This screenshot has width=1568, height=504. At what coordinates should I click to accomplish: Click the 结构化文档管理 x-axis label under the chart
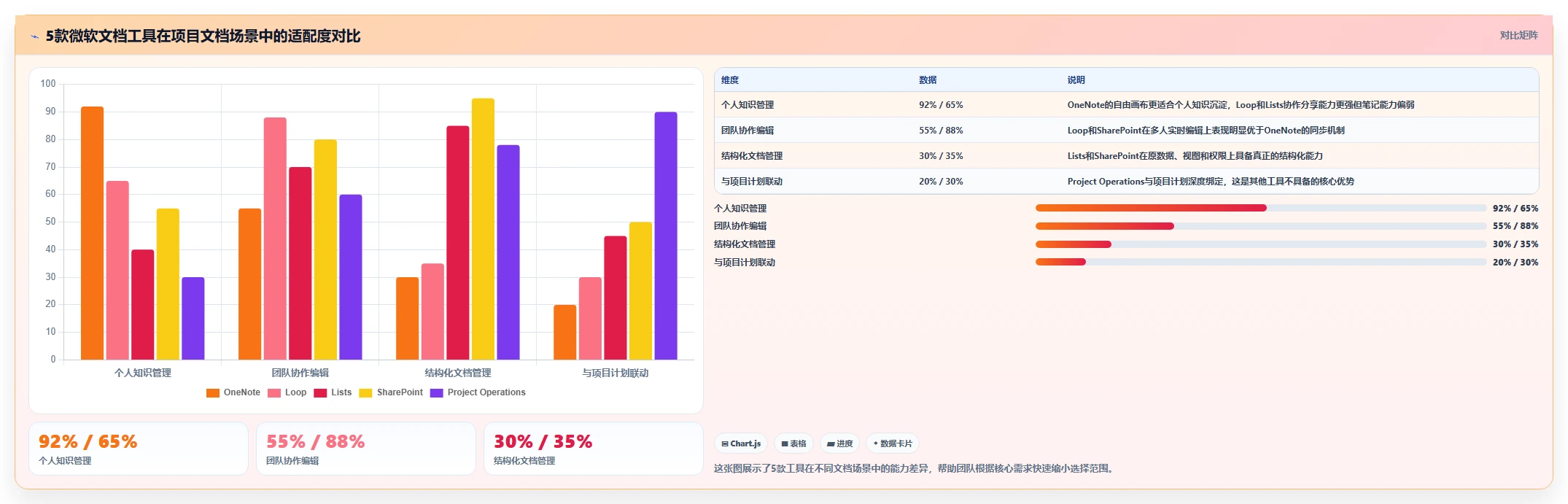coord(458,373)
